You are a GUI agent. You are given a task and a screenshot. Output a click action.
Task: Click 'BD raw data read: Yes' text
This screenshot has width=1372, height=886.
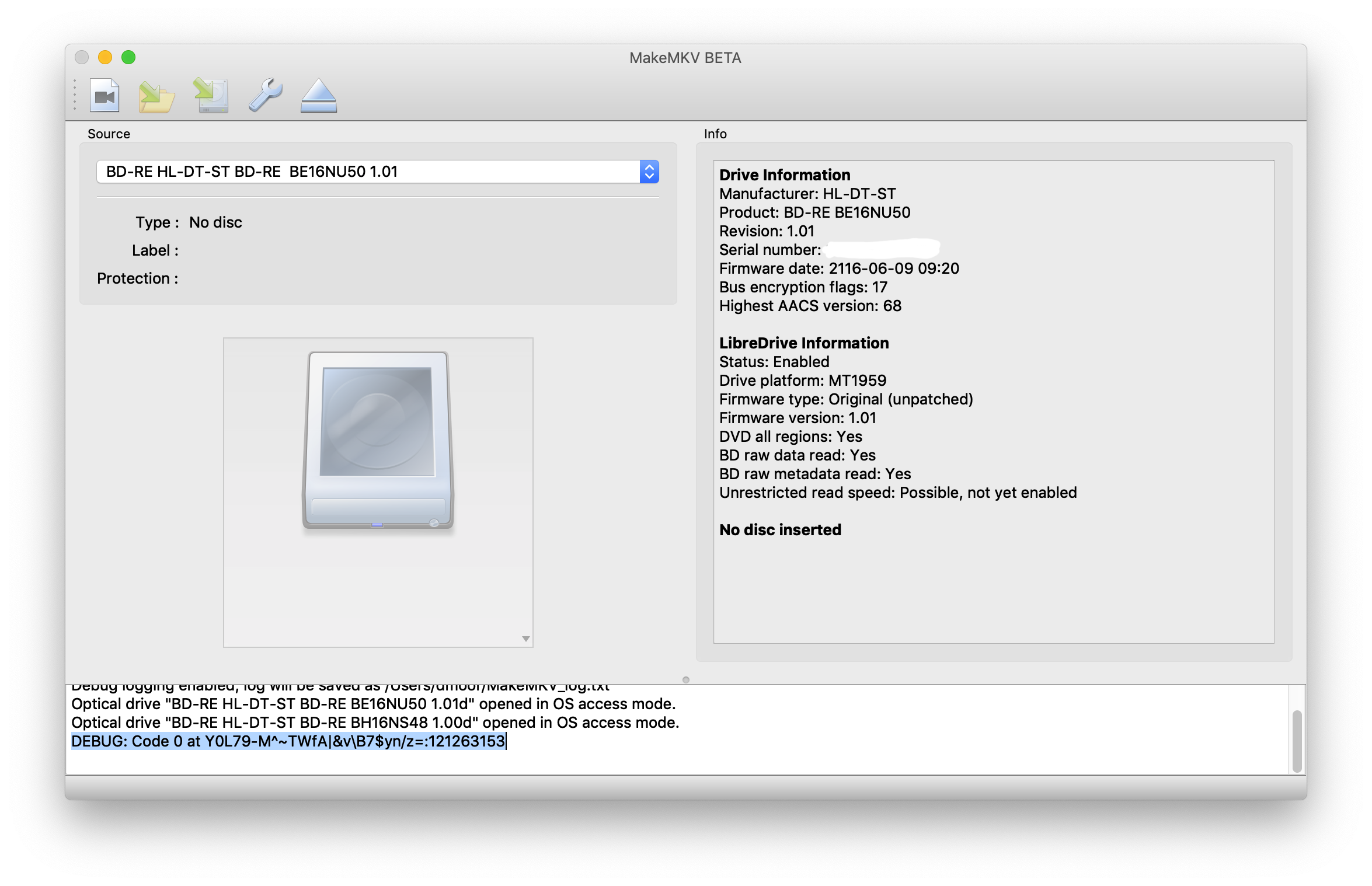click(x=798, y=455)
